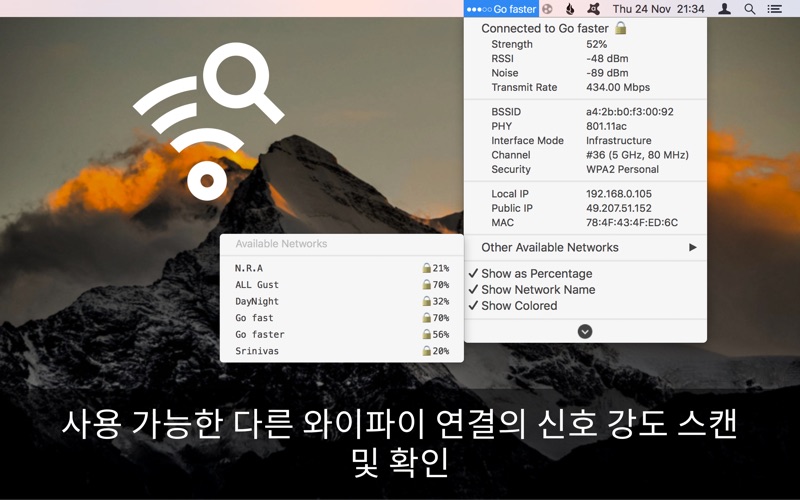
Task: Open the user account icon in the menu bar
Action: pyautogui.click(x=724, y=9)
